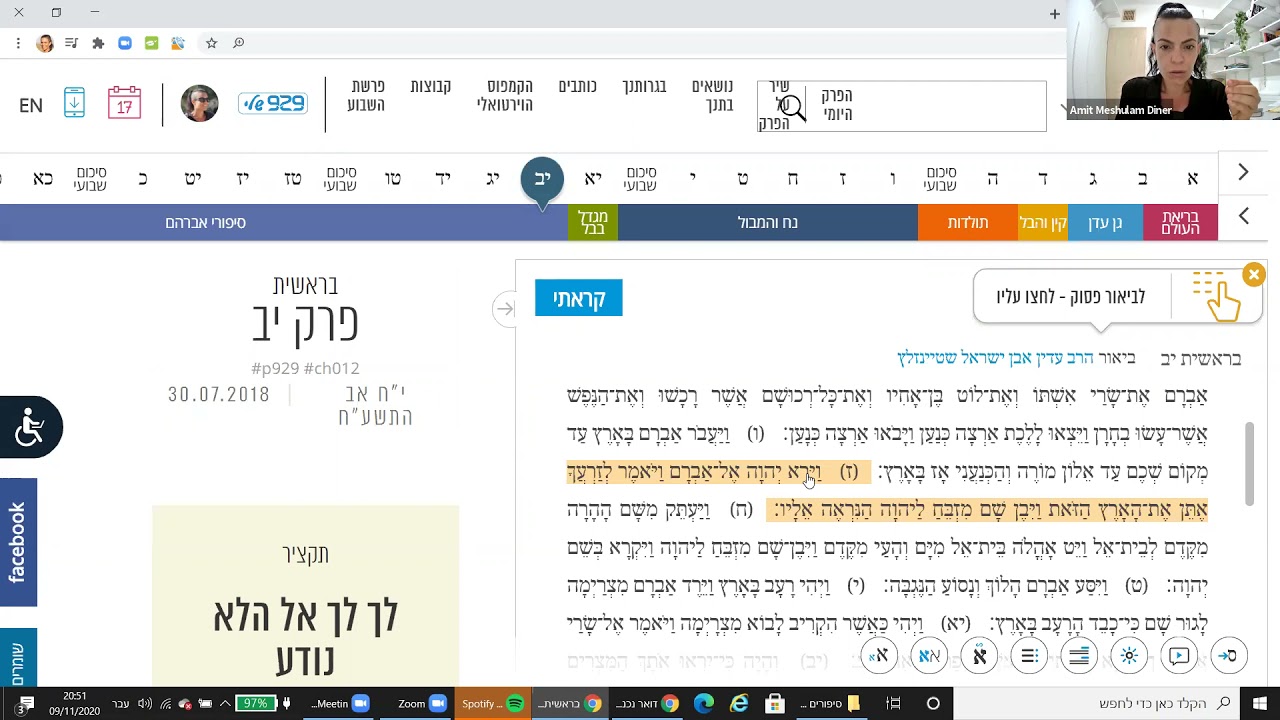Screen dimensions: 1280x720
Task: Click the zoom magnifier icon in address bar
Action: (x=239, y=43)
